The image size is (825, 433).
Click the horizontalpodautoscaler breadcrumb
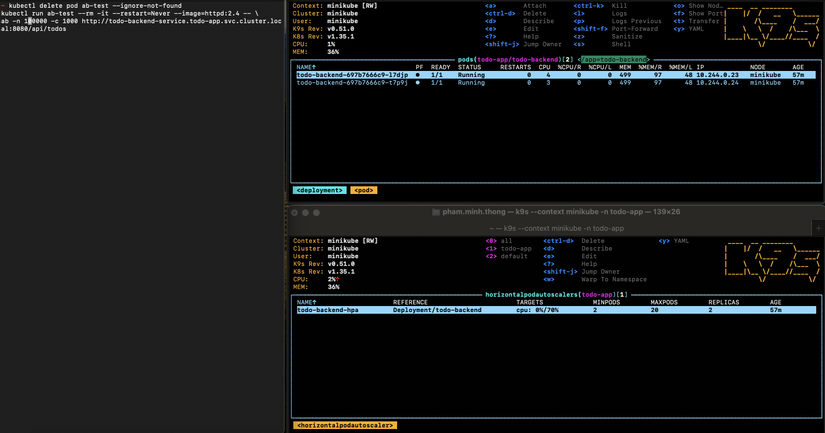pyautogui.click(x=345, y=425)
